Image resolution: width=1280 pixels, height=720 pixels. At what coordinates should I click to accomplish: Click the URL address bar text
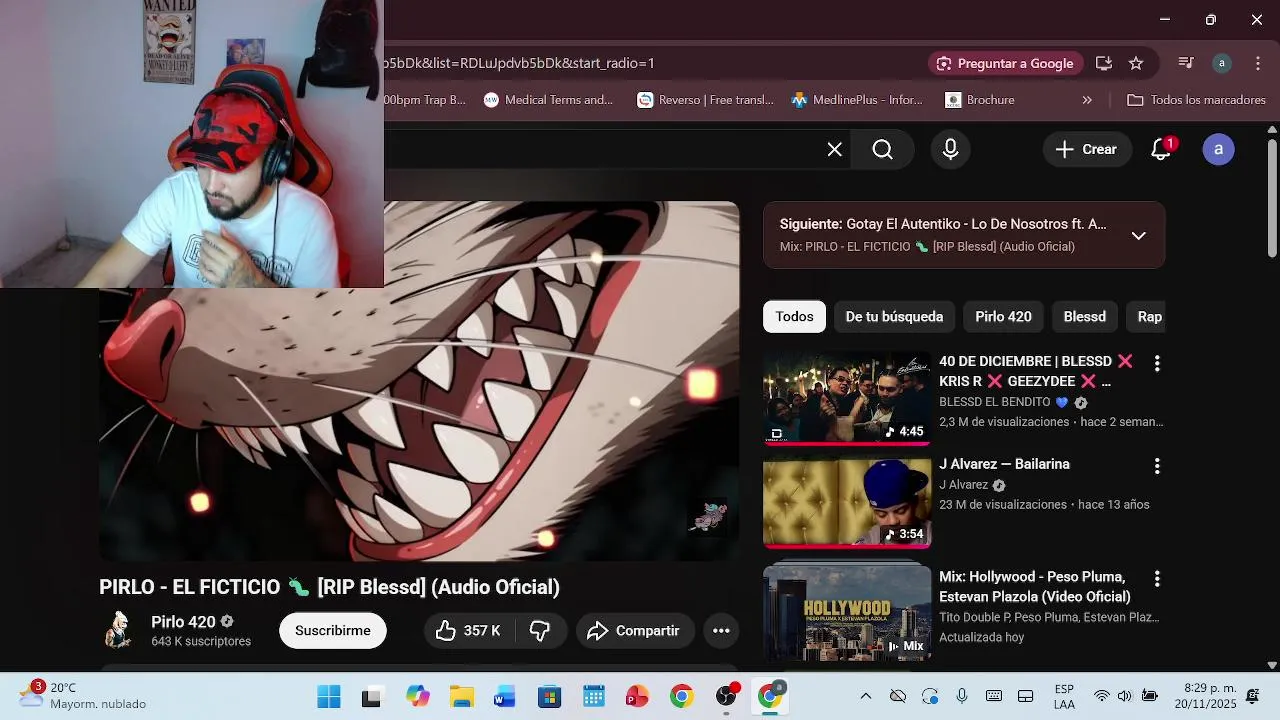519,63
